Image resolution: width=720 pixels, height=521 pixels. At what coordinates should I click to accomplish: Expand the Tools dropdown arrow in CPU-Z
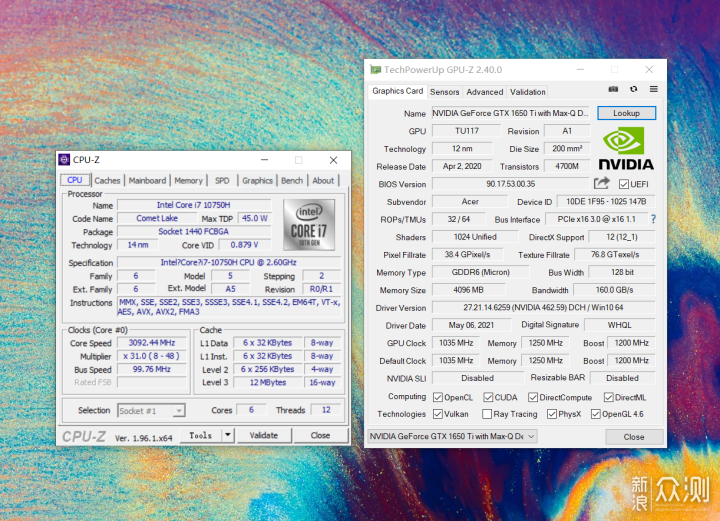228,435
